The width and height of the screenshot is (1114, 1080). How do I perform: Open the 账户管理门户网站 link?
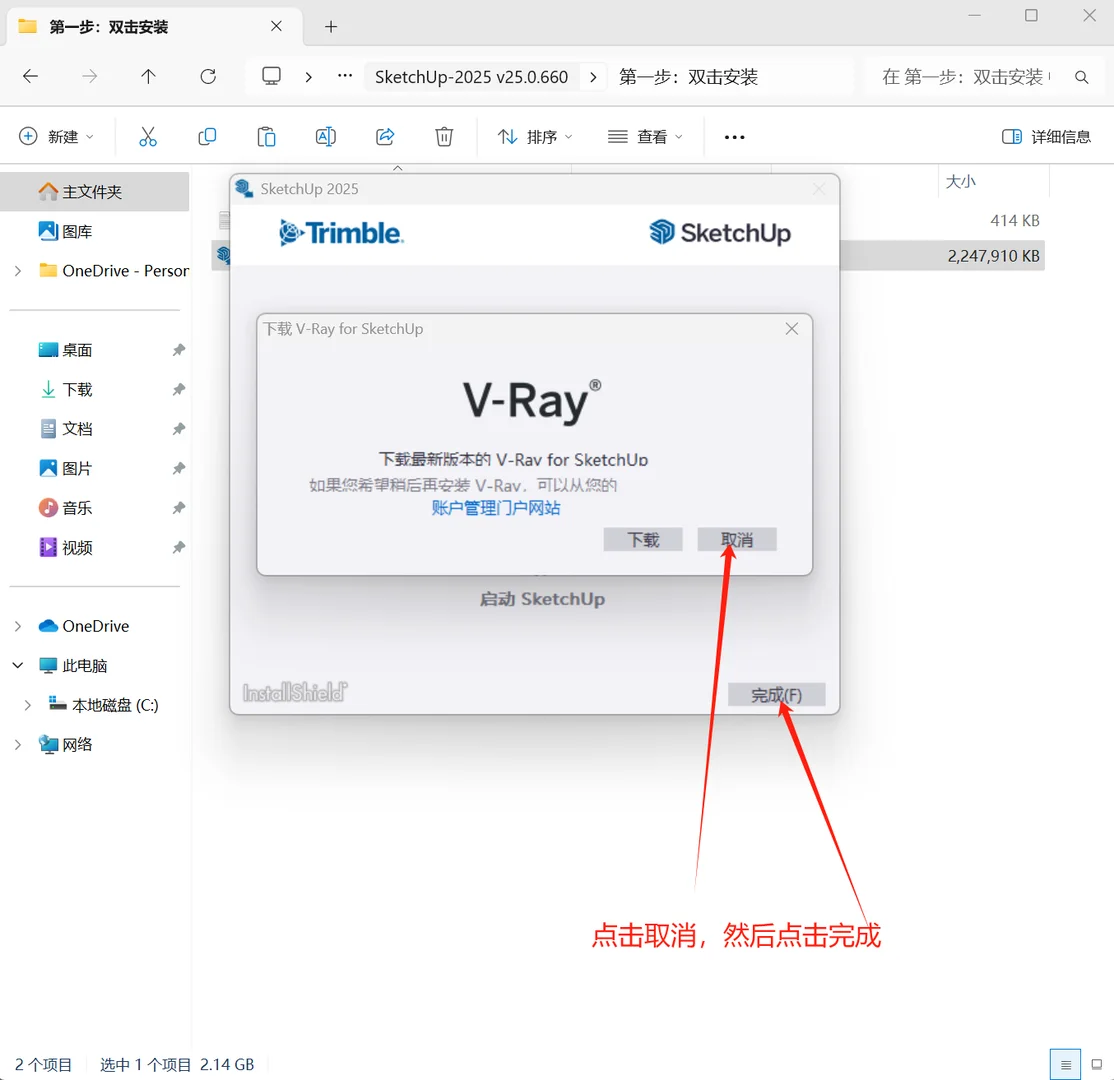(x=496, y=508)
